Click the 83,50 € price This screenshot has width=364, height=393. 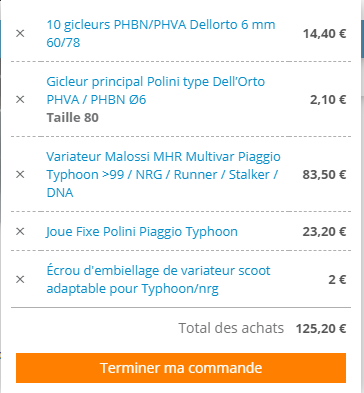(324, 174)
